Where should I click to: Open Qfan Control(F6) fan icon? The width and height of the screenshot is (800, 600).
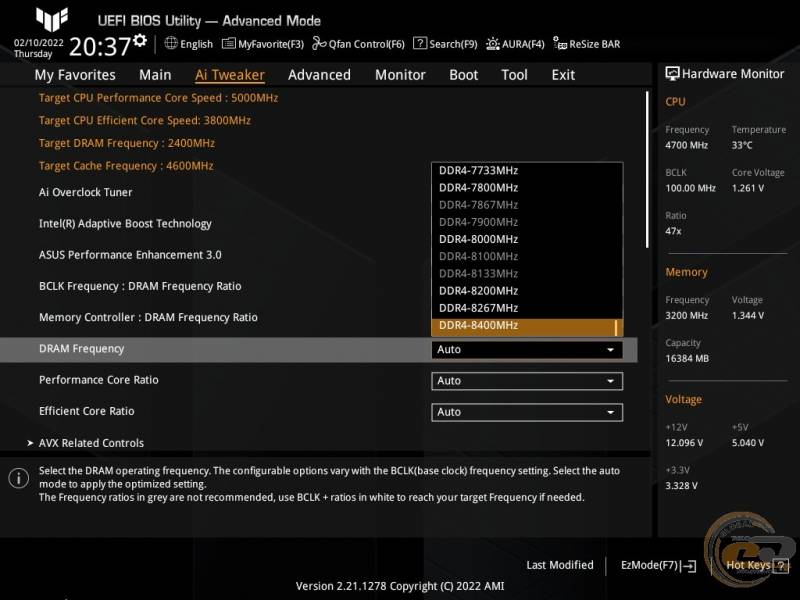point(319,43)
